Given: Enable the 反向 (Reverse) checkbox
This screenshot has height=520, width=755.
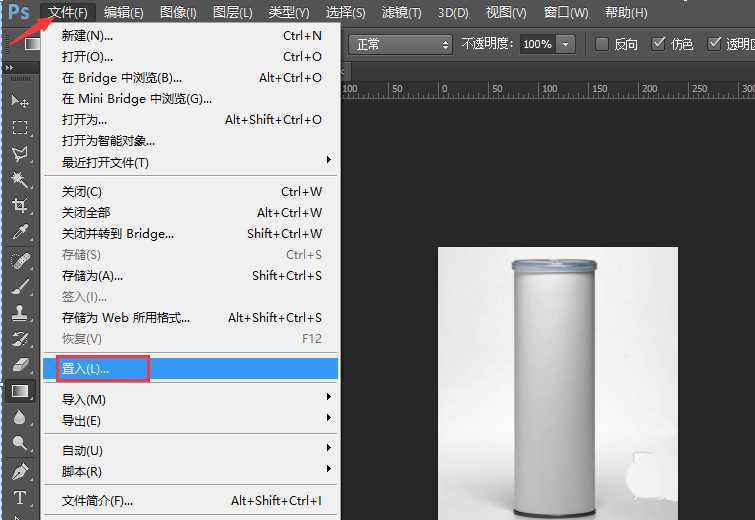Looking at the screenshot, I should [601, 44].
